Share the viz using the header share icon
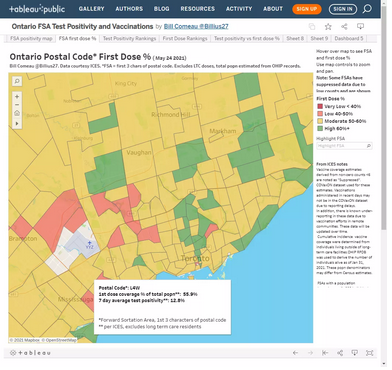This screenshot has height=370, width=392. pos(344,27)
